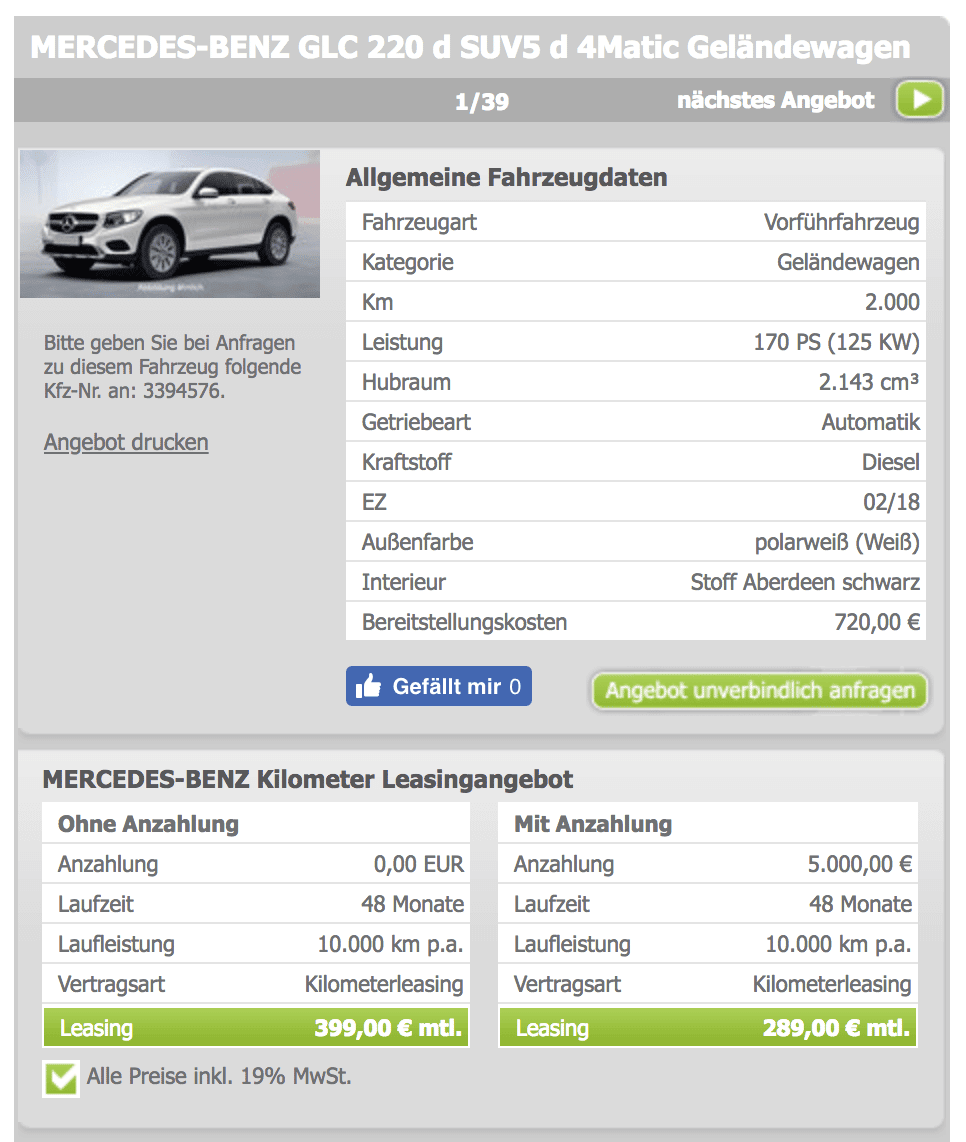The height and width of the screenshot is (1142, 966).
Task: Toggle the green checkmark for 19% MwSt.
Action: (61, 1078)
